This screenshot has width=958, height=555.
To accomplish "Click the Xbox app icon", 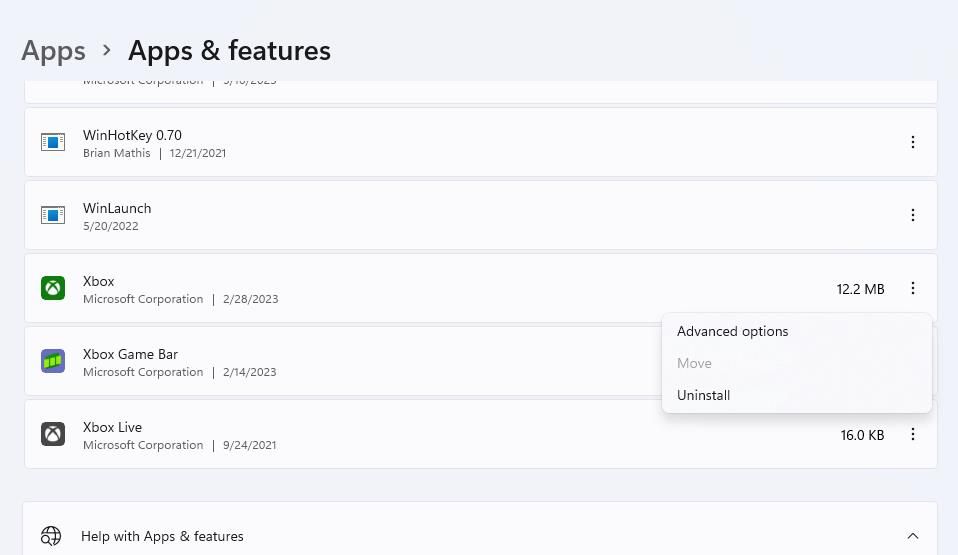I will coord(53,288).
